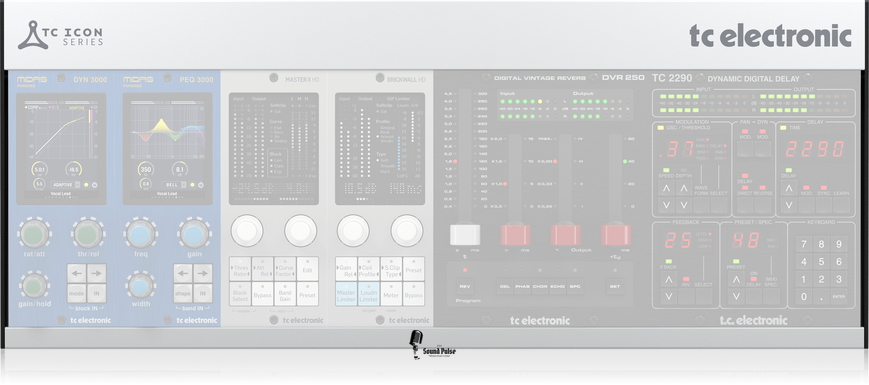Click the Block Select button on the Master X HD

(240, 294)
